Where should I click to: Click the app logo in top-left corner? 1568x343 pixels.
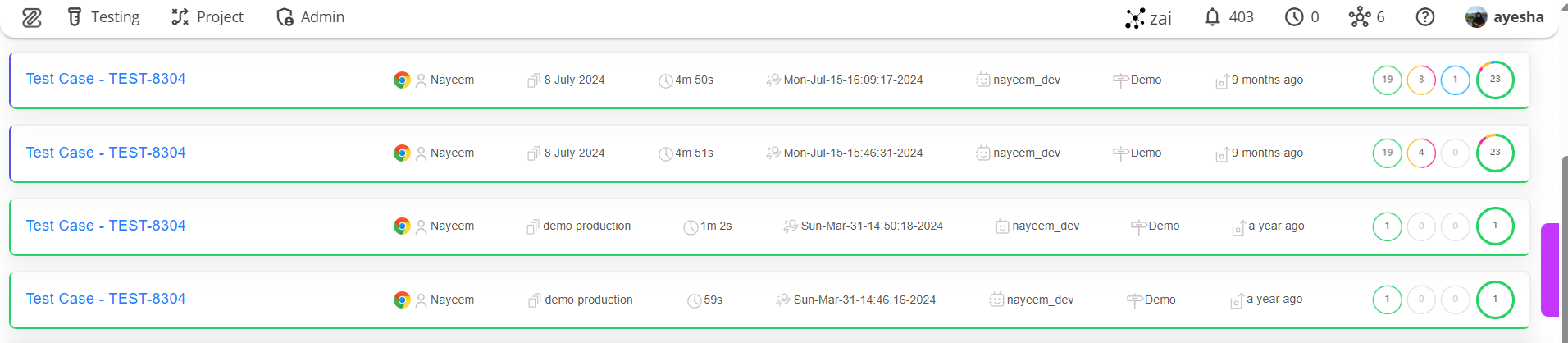pyautogui.click(x=32, y=17)
